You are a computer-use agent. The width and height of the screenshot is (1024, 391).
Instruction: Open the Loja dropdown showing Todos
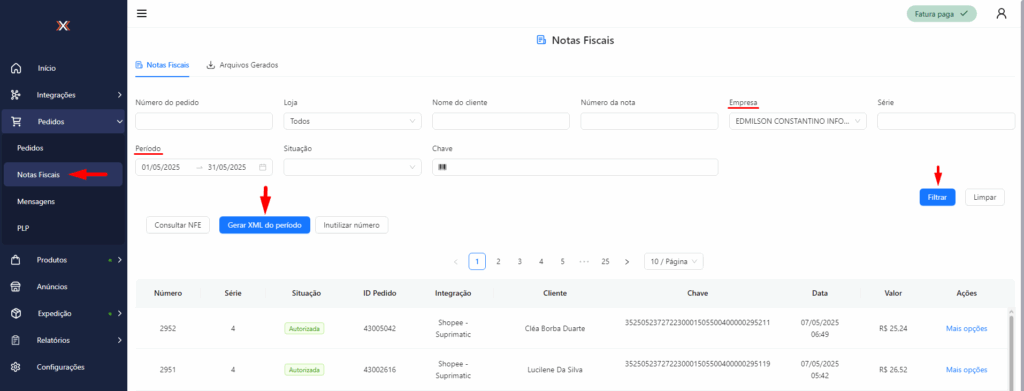pos(353,121)
